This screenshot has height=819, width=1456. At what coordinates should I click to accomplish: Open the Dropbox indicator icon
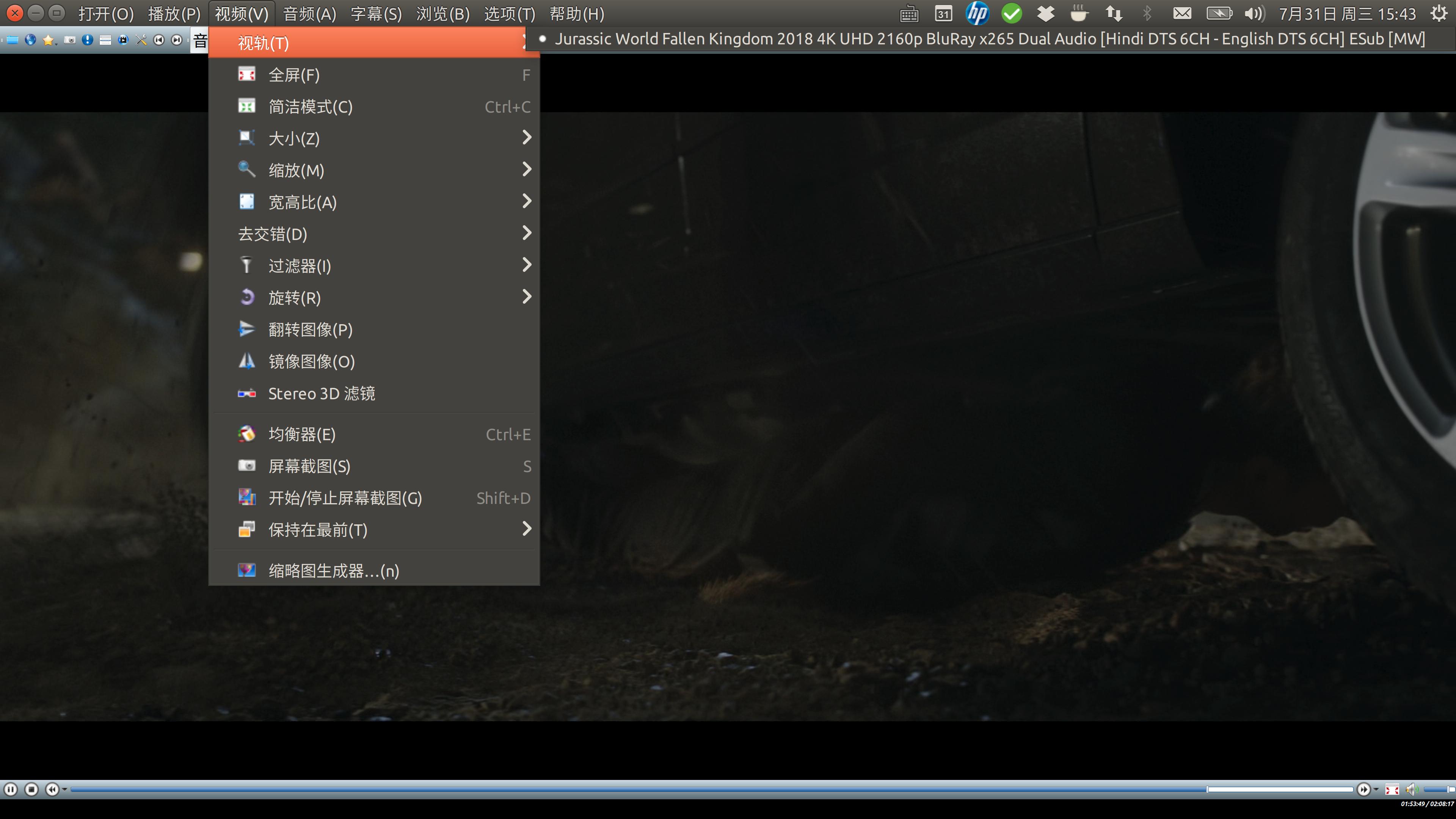(1046, 14)
